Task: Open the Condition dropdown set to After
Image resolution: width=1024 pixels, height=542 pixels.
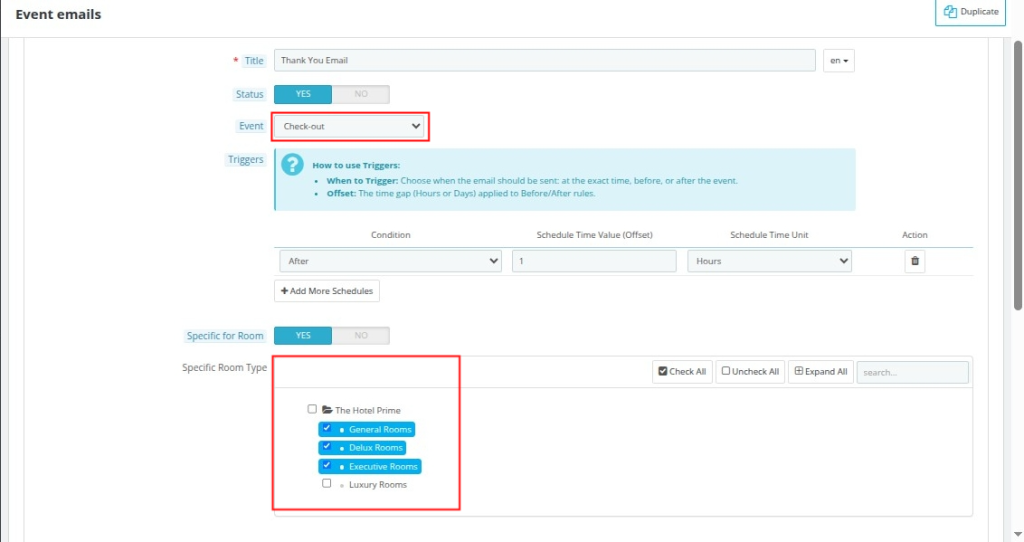Action: click(388, 261)
